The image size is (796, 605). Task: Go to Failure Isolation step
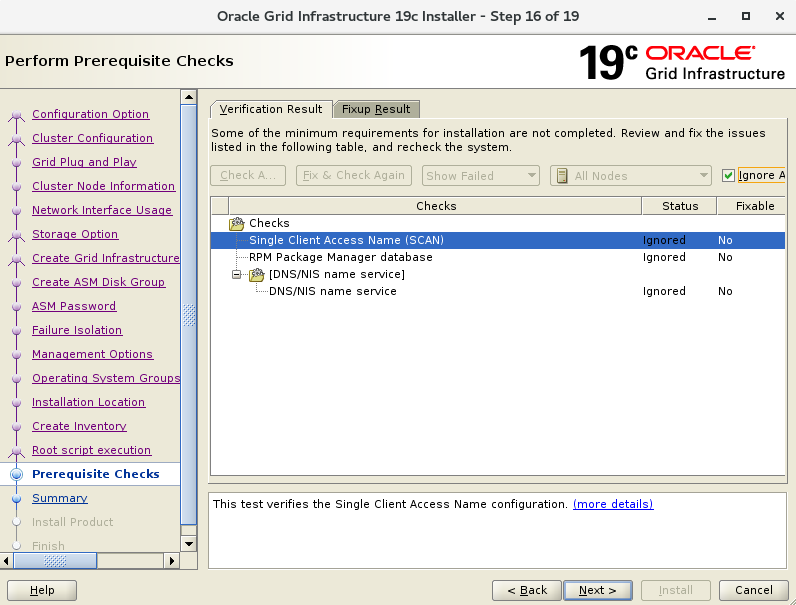(x=77, y=330)
